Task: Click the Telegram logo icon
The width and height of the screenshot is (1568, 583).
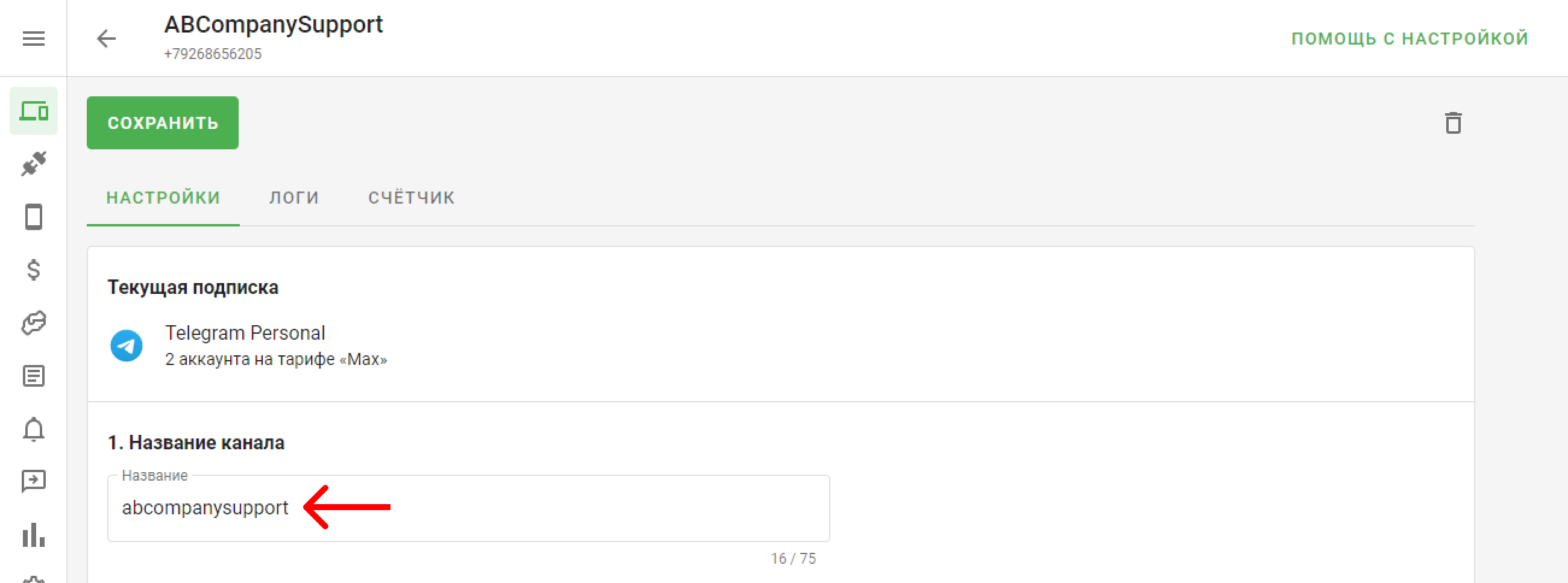Action: (127, 346)
